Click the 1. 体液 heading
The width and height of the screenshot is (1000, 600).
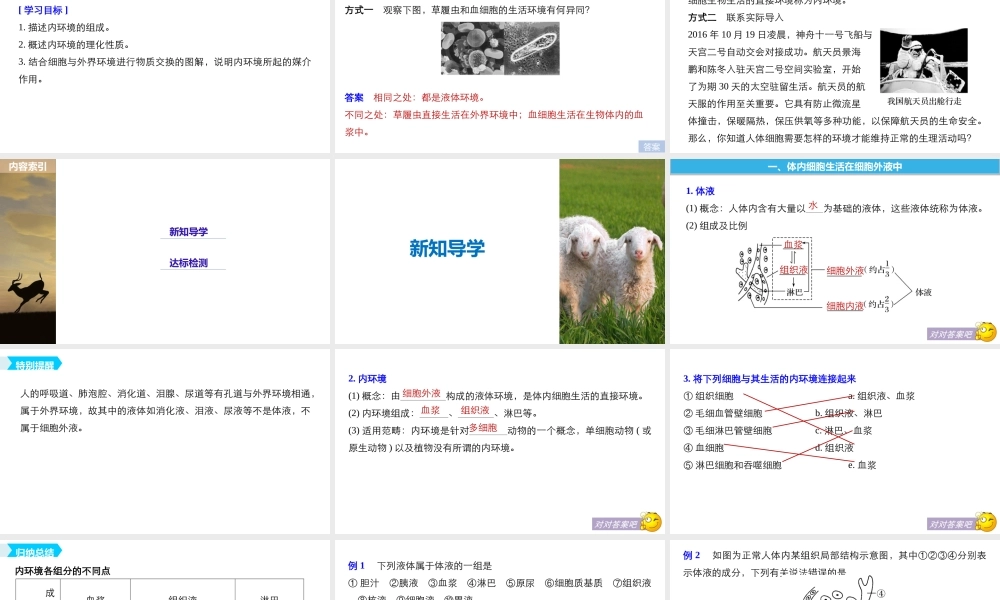(x=700, y=191)
